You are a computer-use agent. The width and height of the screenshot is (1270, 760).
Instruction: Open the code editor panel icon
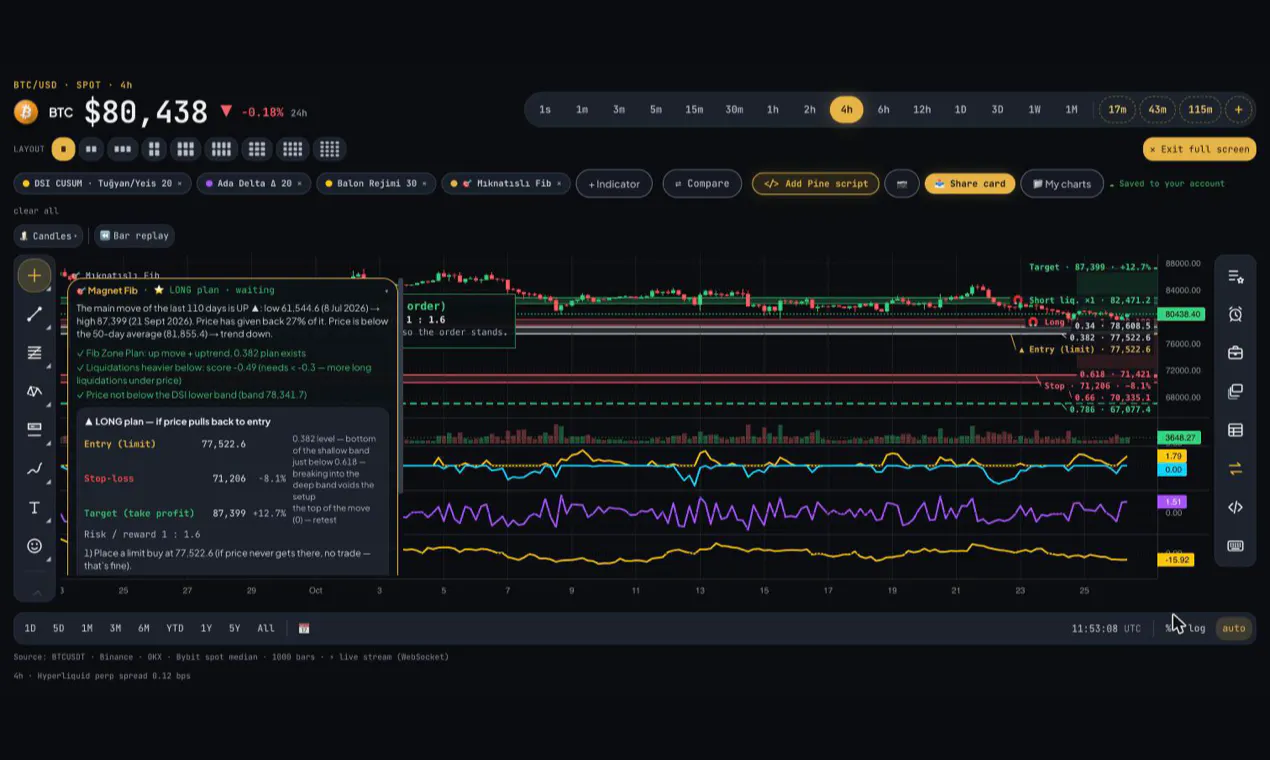point(1235,507)
